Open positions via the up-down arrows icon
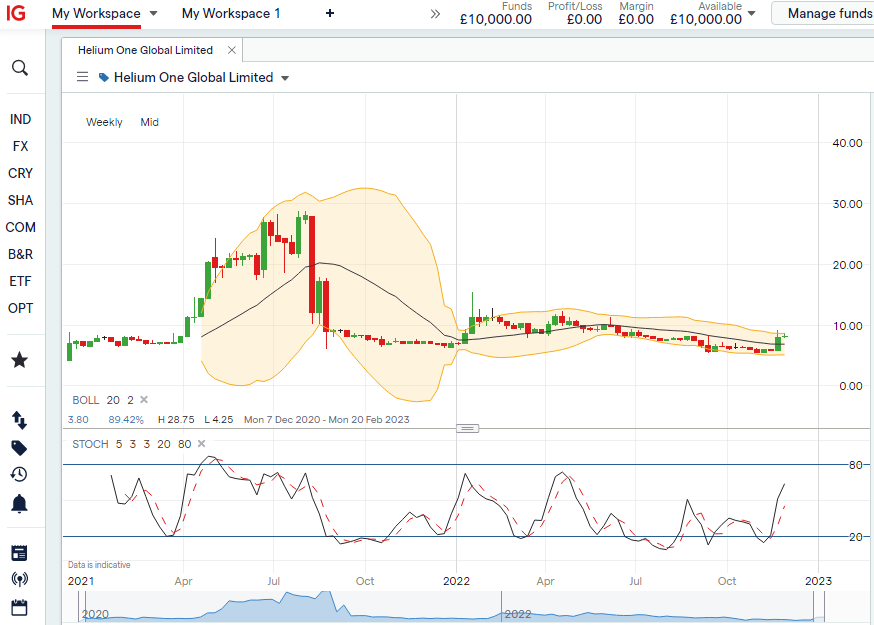The image size is (874, 625). [x=20, y=420]
